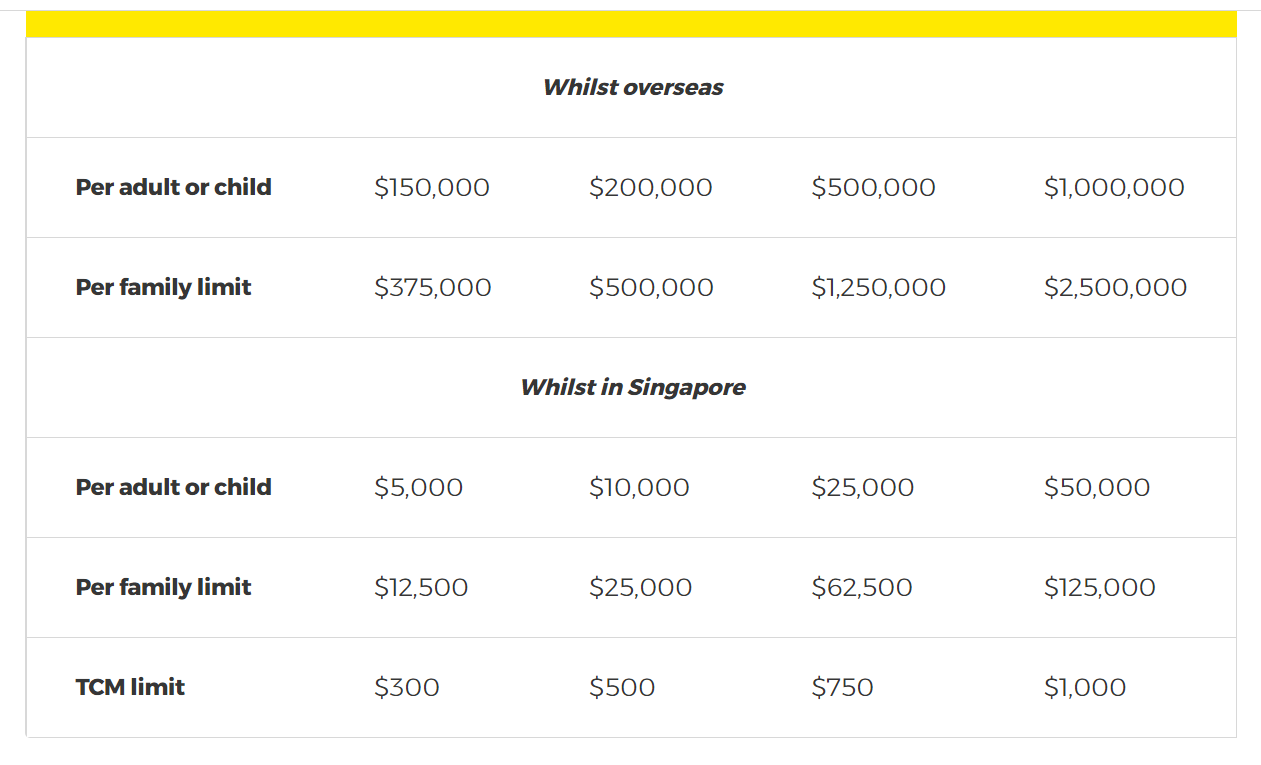Image resolution: width=1261 pixels, height=765 pixels.
Task: Click the $1,000 TCM limit value
Action: tap(1085, 687)
